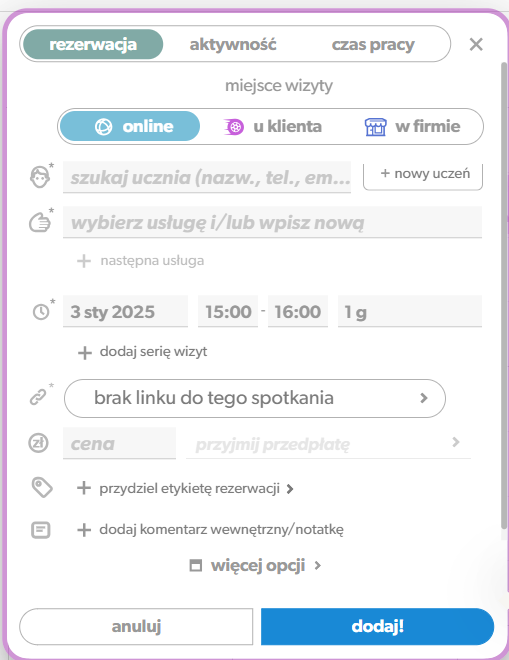The width and height of the screenshot is (509, 660).
Task: Click the plus icon before 'następna usługa'
Action: tap(84, 261)
